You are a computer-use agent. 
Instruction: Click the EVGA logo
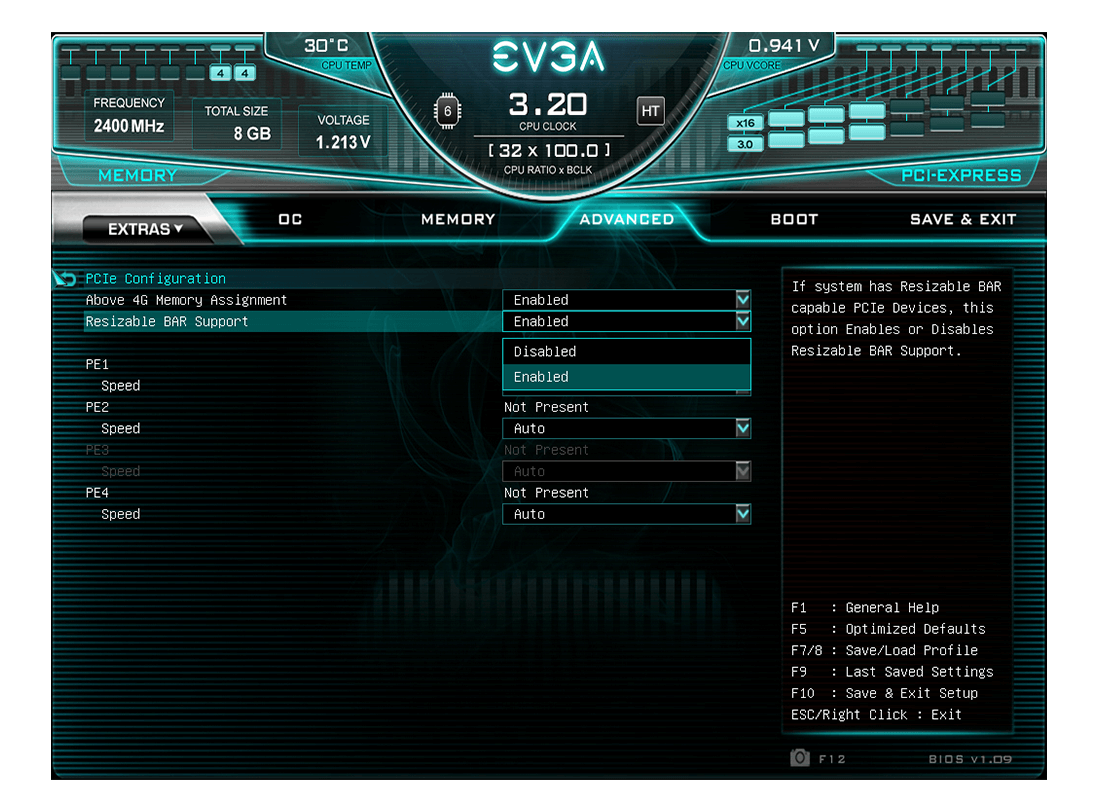coord(548,56)
